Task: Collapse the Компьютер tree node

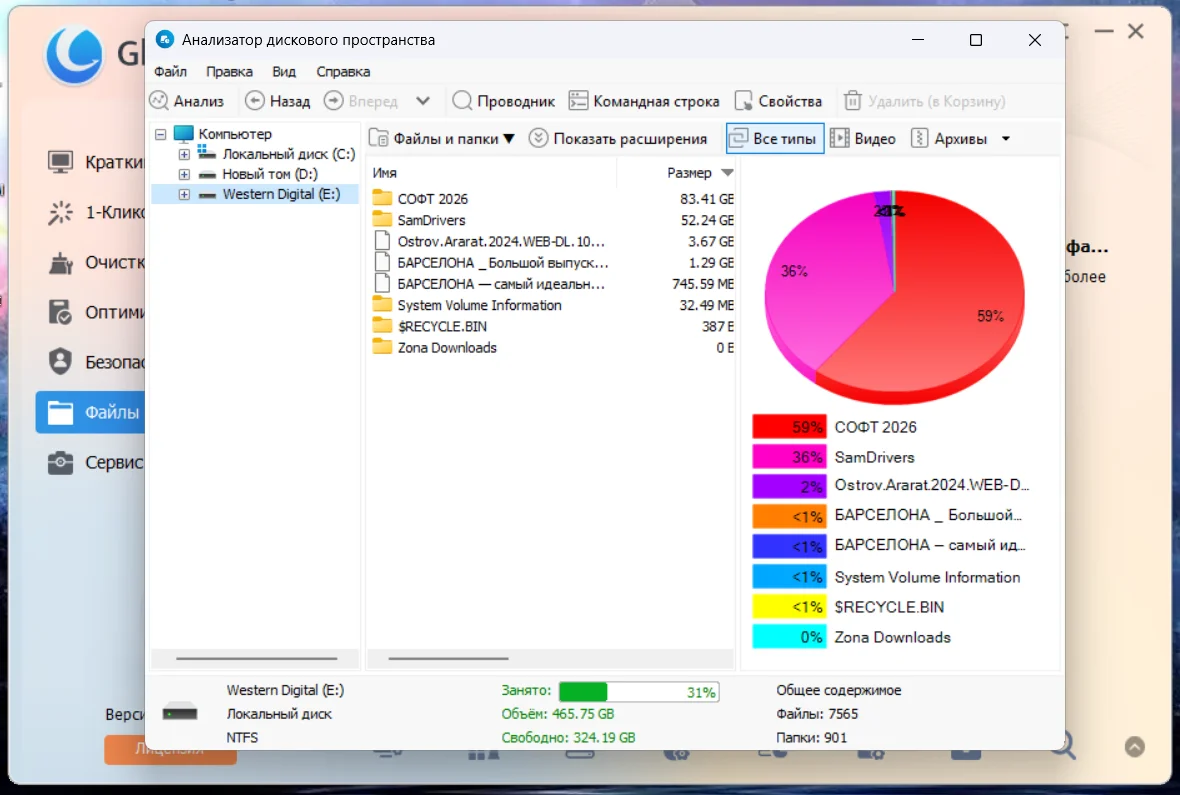Action: click(x=161, y=134)
